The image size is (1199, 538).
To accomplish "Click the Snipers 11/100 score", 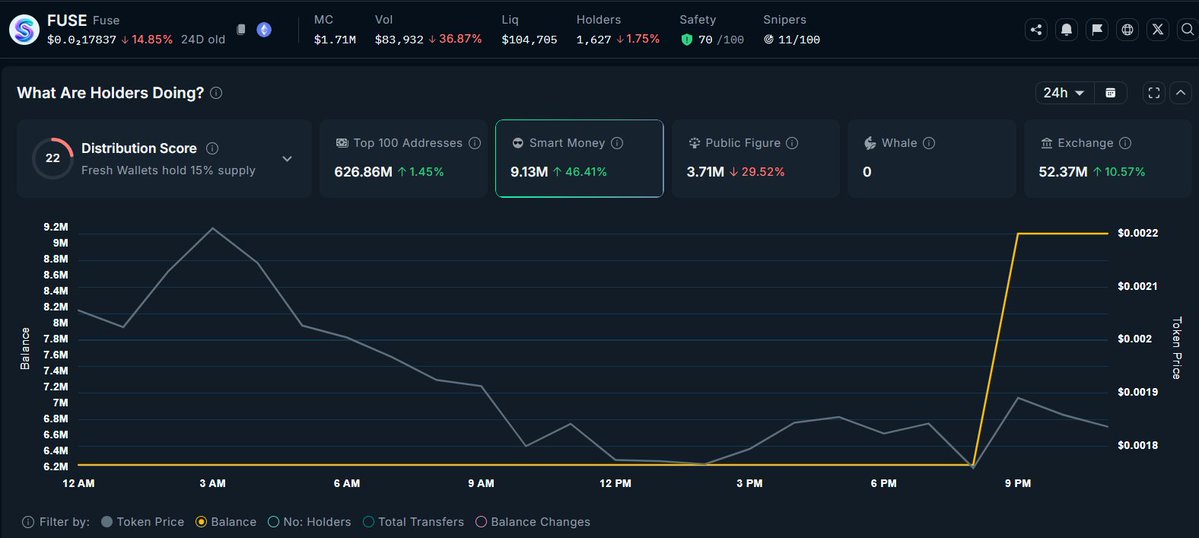I will (x=799, y=40).
